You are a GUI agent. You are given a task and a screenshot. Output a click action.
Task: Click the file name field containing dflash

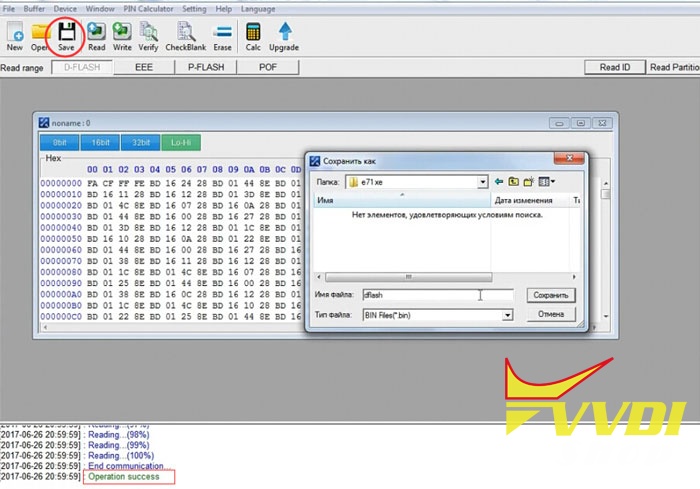point(438,295)
